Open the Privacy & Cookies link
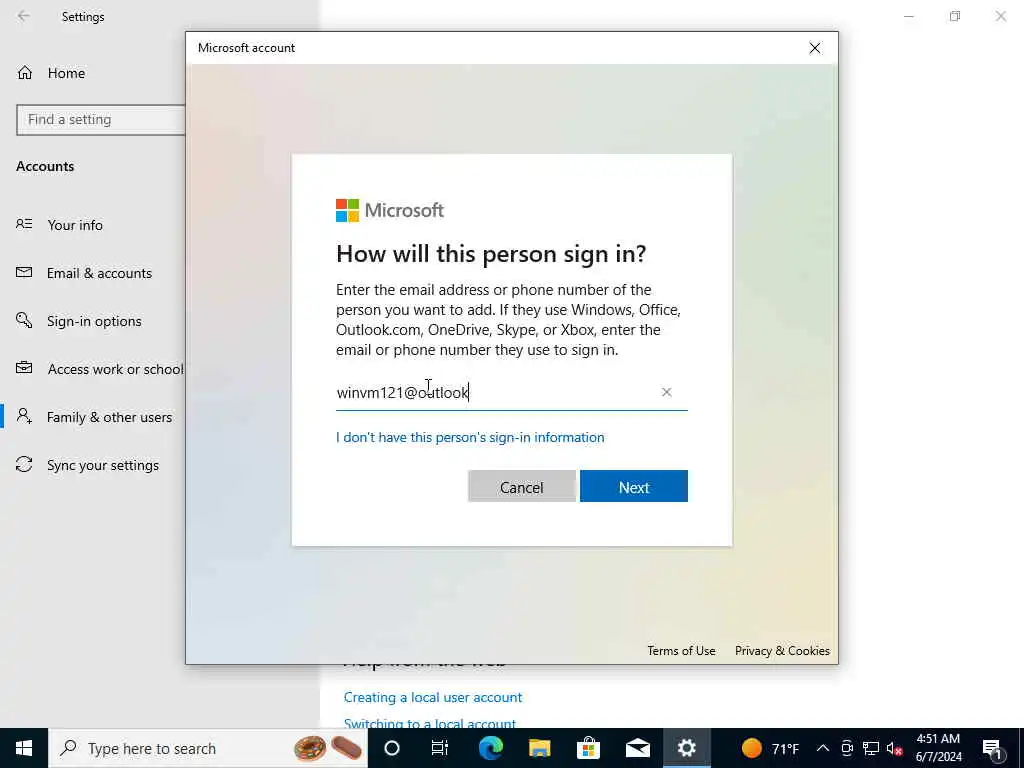This screenshot has width=1024, height=768. click(x=782, y=650)
